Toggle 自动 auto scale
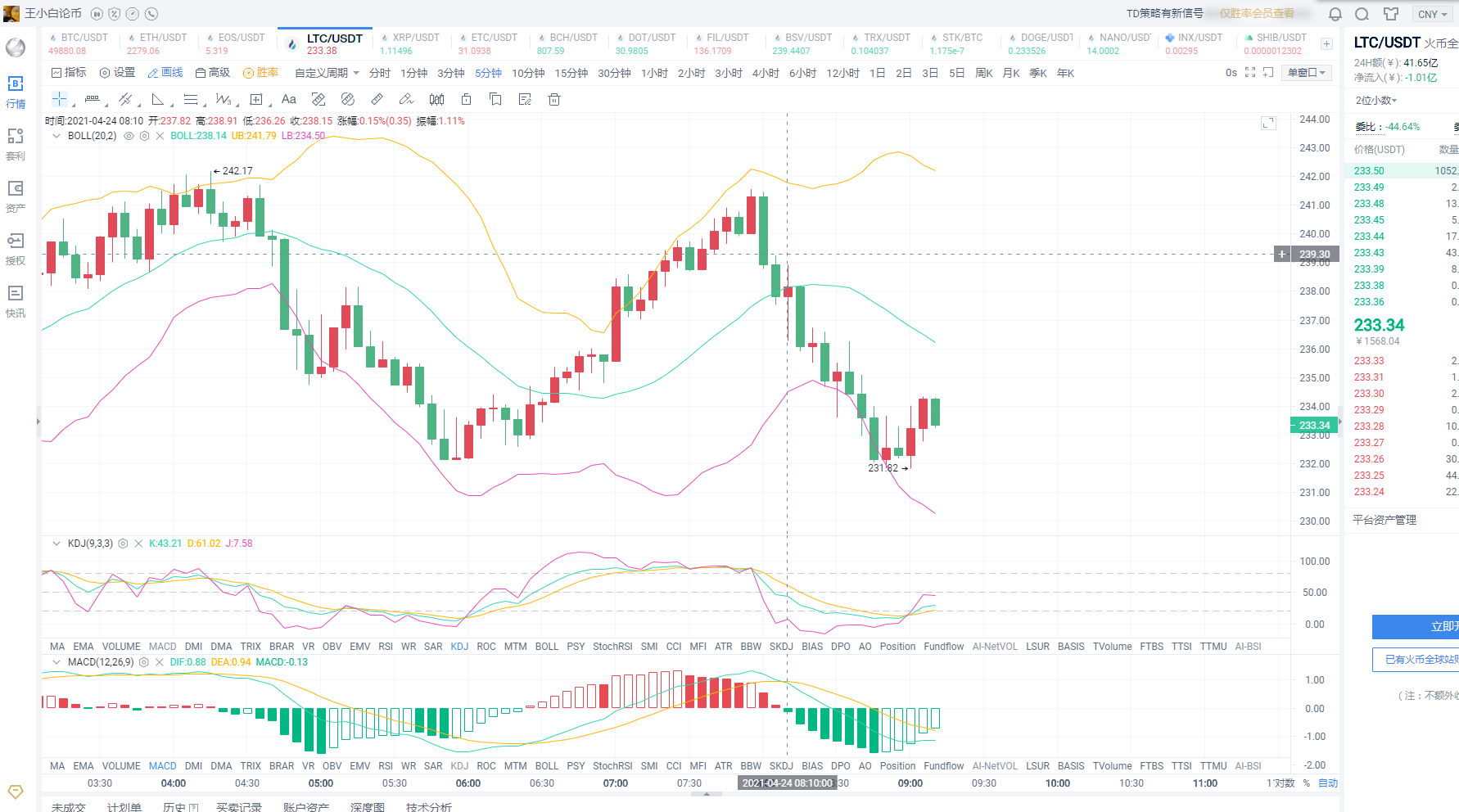The width and height of the screenshot is (1459, 812). coord(1328,783)
